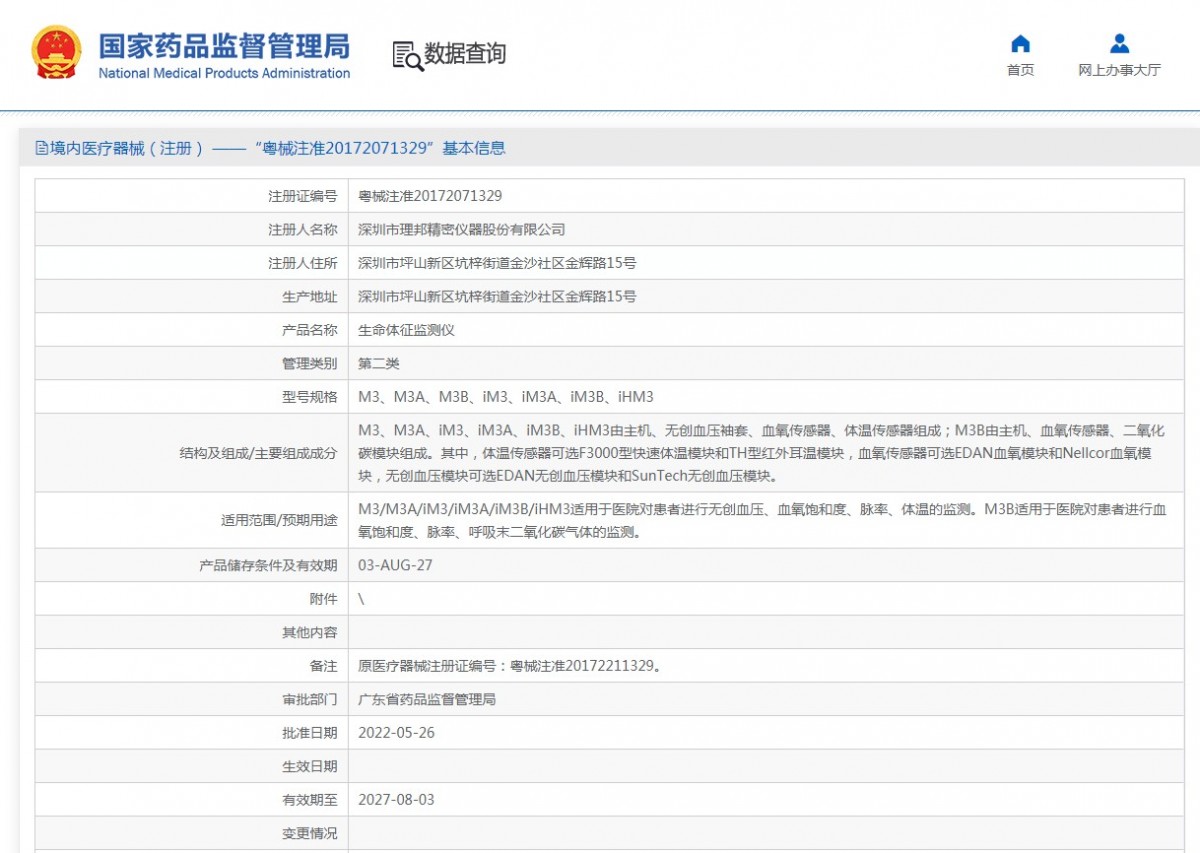Click the national emblem logo
This screenshot has width=1200, height=853.
57,52
